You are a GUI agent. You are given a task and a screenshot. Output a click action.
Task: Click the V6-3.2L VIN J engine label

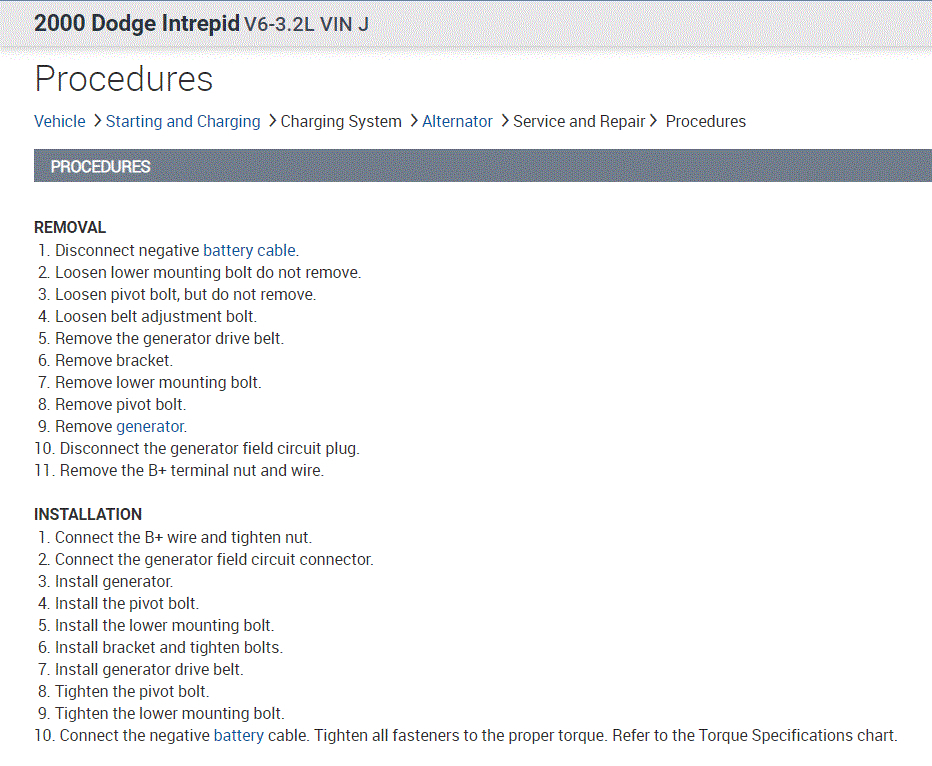click(306, 24)
